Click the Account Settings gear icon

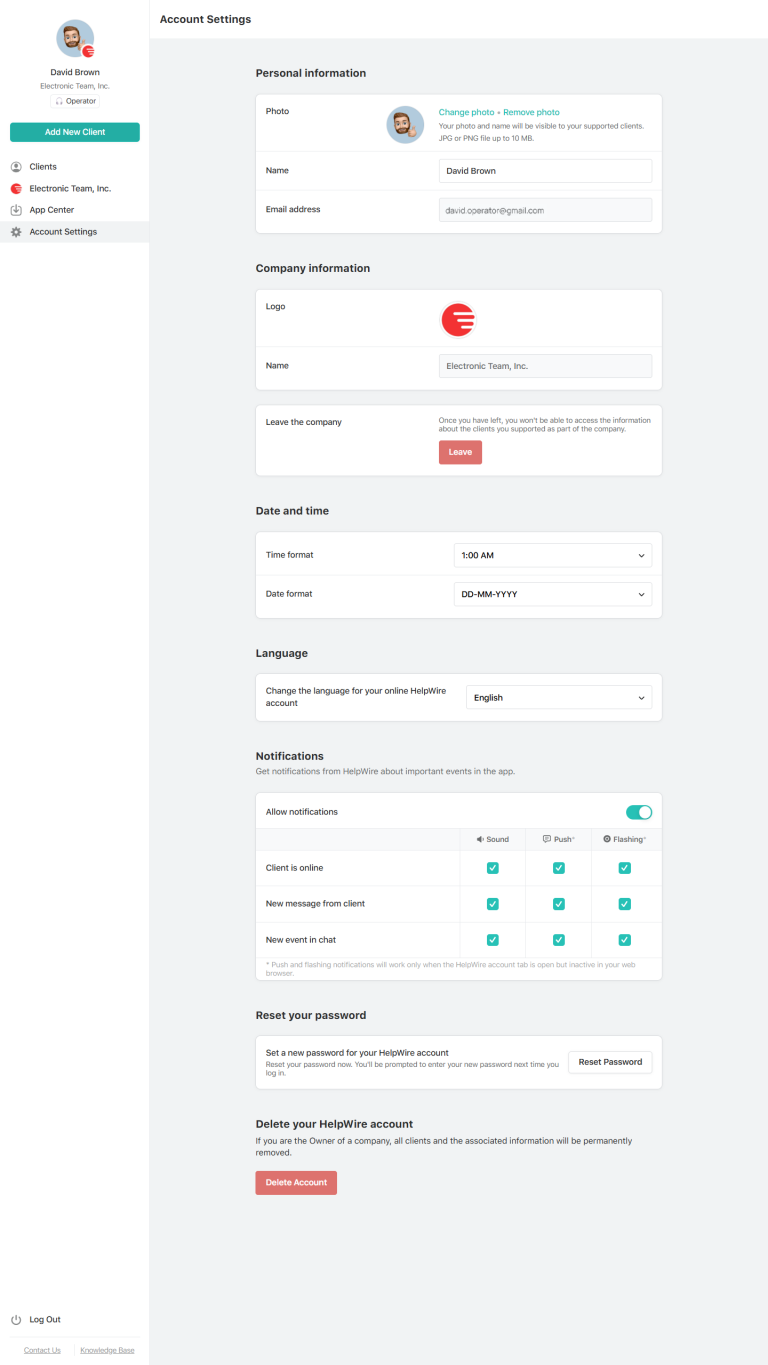[x=15, y=231]
